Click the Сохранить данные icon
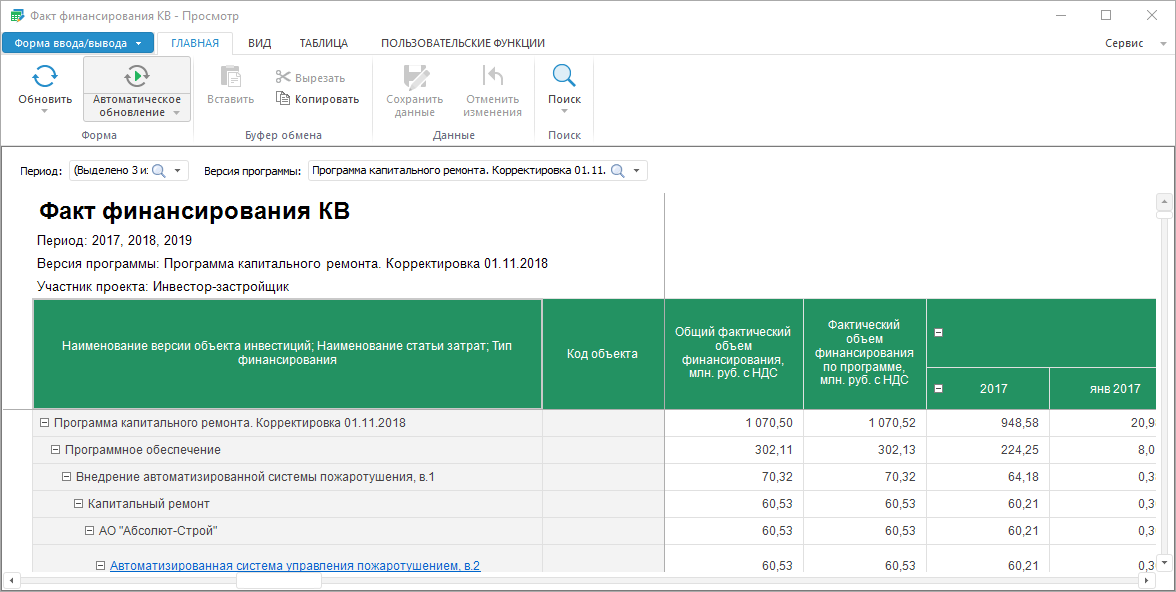The height and width of the screenshot is (592, 1176). click(x=414, y=77)
